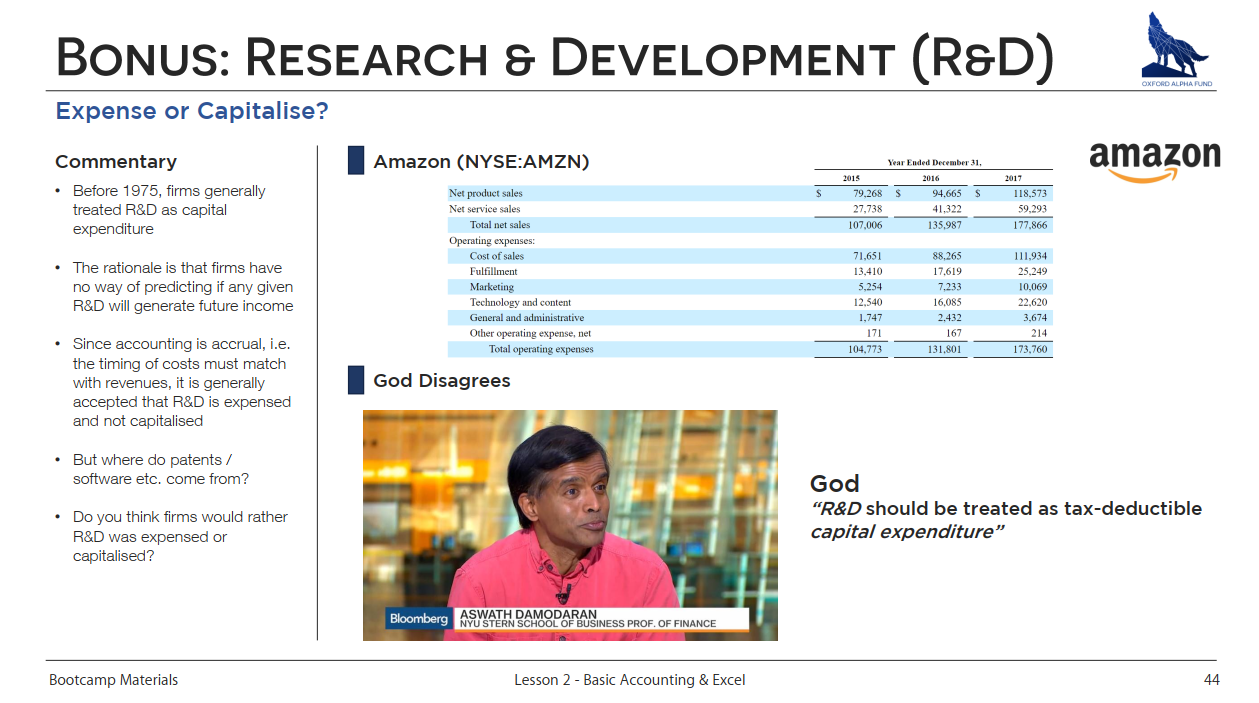Click the 'Marketing' row label
This screenshot has width=1259, height=703.
click(492, 287)
